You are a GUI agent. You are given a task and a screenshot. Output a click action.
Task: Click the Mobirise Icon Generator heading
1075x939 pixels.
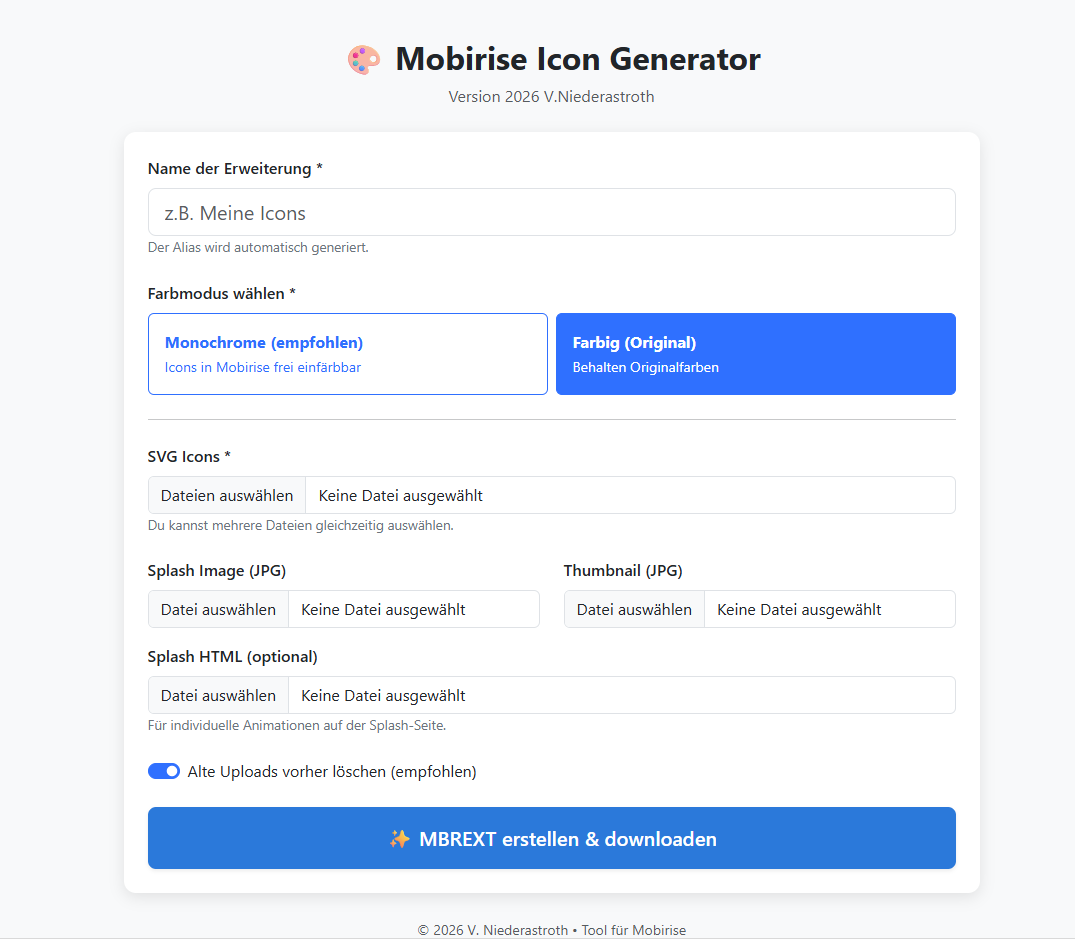point(578,59)
